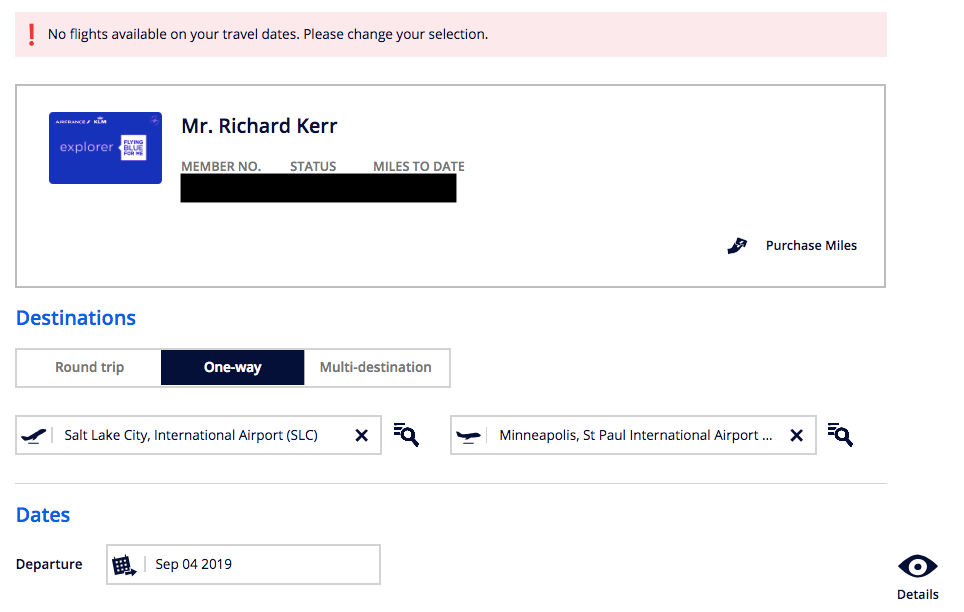Select the Round trip option
The height and width of the screenshot is (612, 964).
(x=89, y=368)
